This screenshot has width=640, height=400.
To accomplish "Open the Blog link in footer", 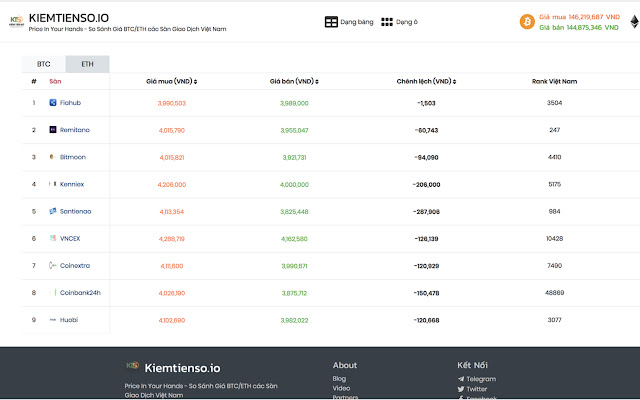I will [x=339, y=379].
